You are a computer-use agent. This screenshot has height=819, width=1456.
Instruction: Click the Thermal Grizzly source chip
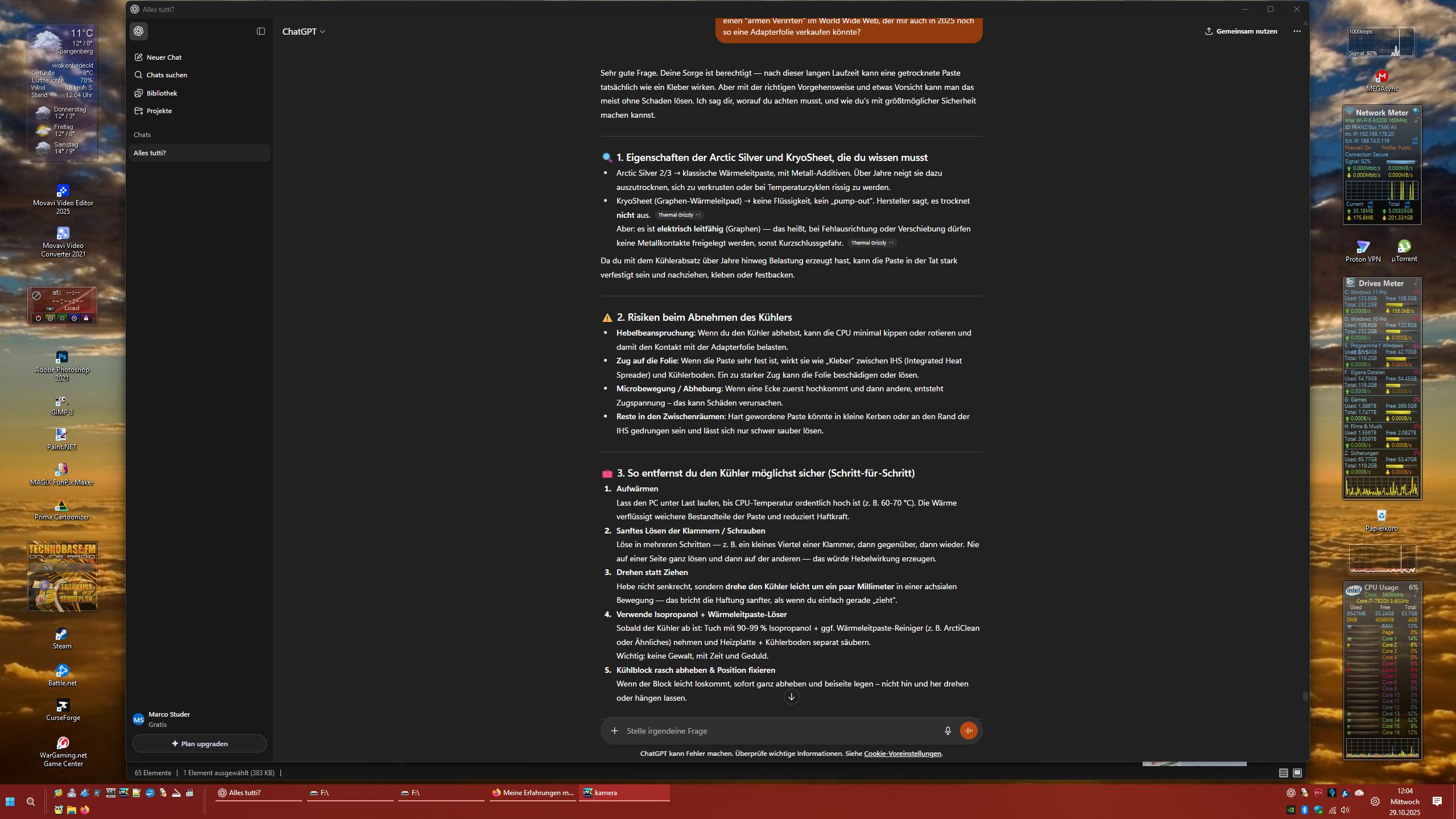pos(679,215)
